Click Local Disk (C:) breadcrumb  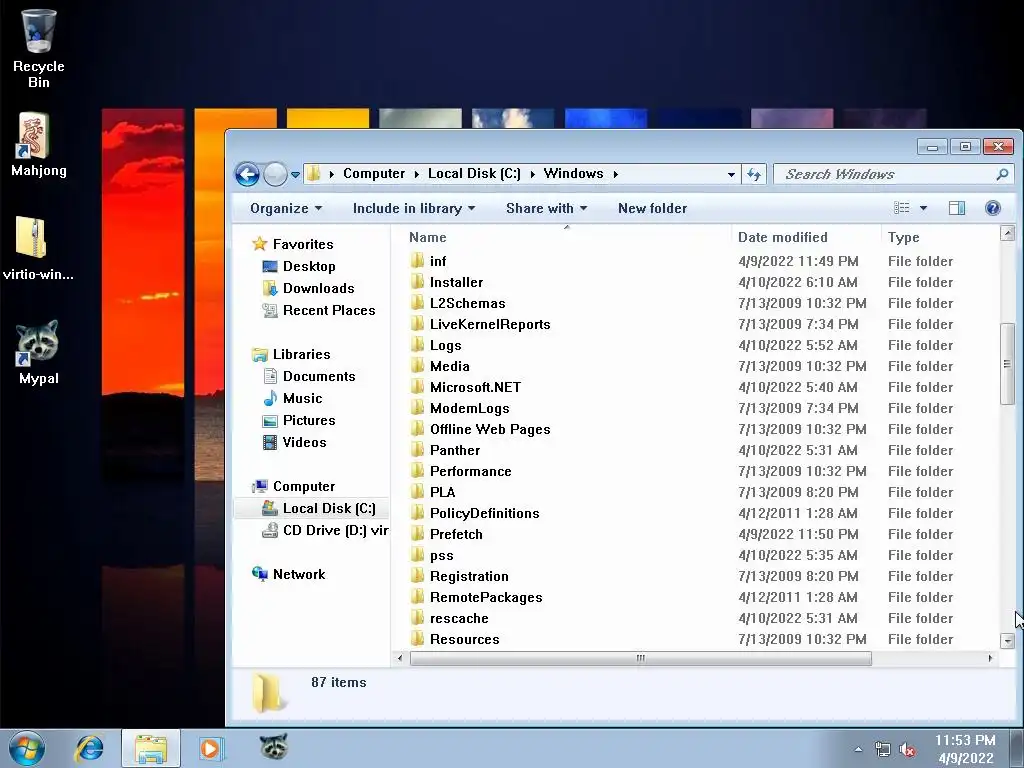point(474,174)
